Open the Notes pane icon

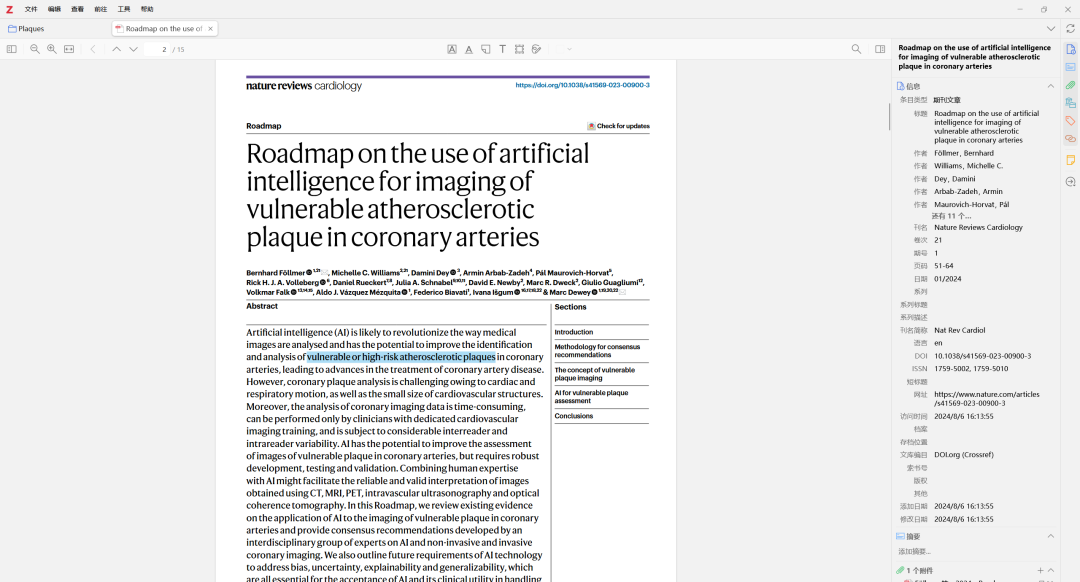[x=1070, y=160]
